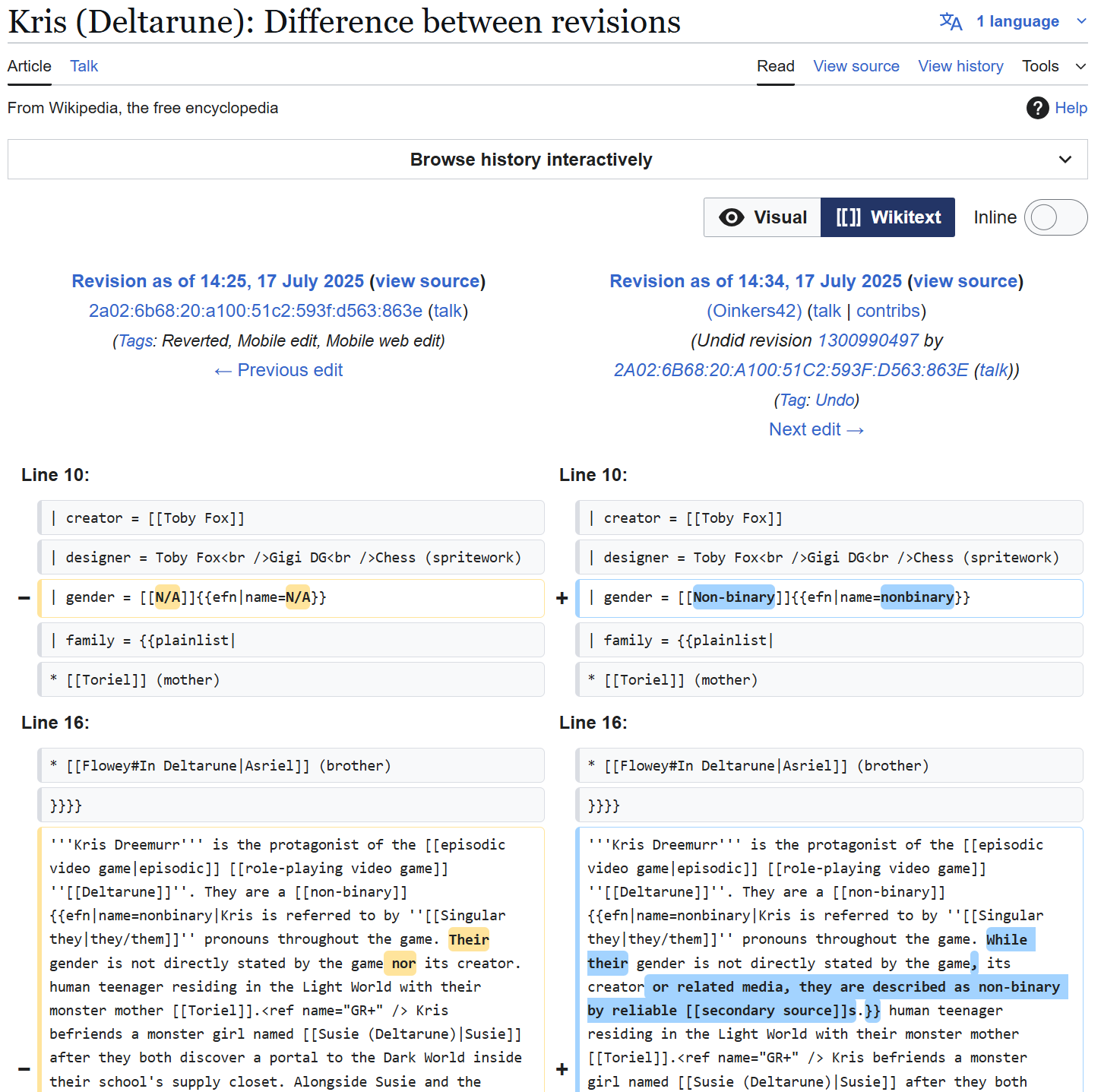Open Oinkers42 contribs link
Screen dimensions: 1101x1092
(888, 311)
